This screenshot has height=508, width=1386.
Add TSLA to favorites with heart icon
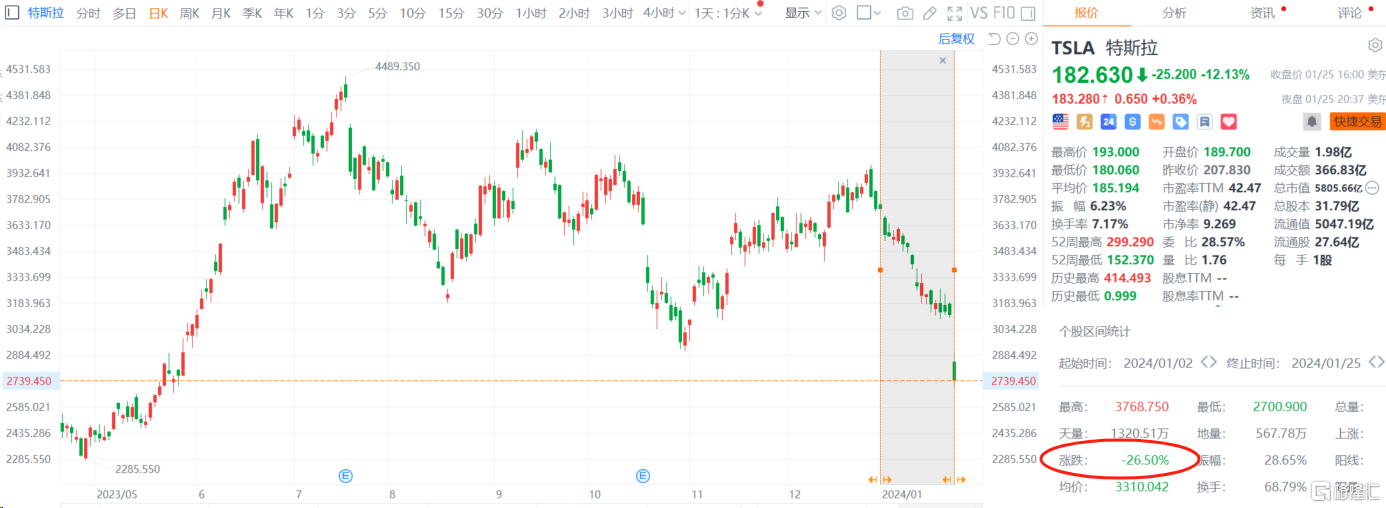[1229, 121]
